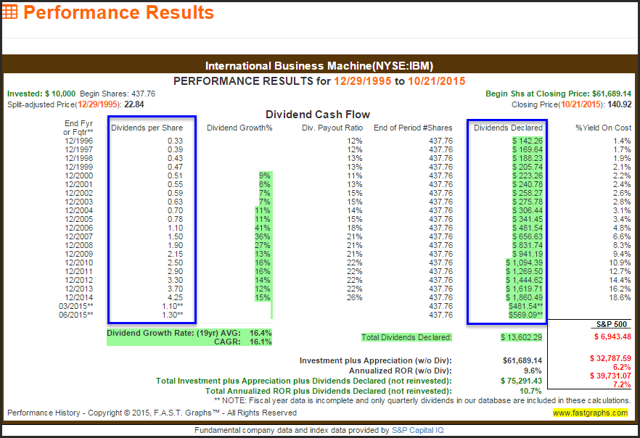
Task: Click the $ 75,291.43 total investment value
Action: click(522, 381)
